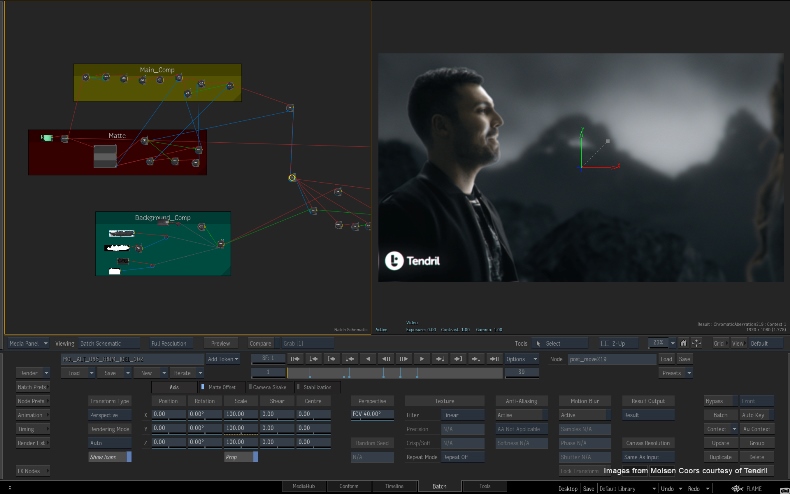Toggle the Bypass button
The image size is (790, 494).
pos(720,401)
